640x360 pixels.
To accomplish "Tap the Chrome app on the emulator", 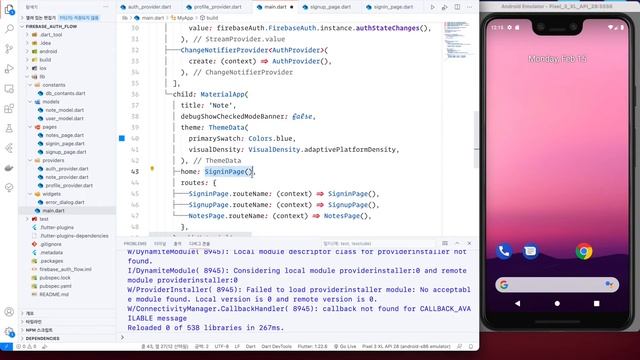I will click(584, 251).
